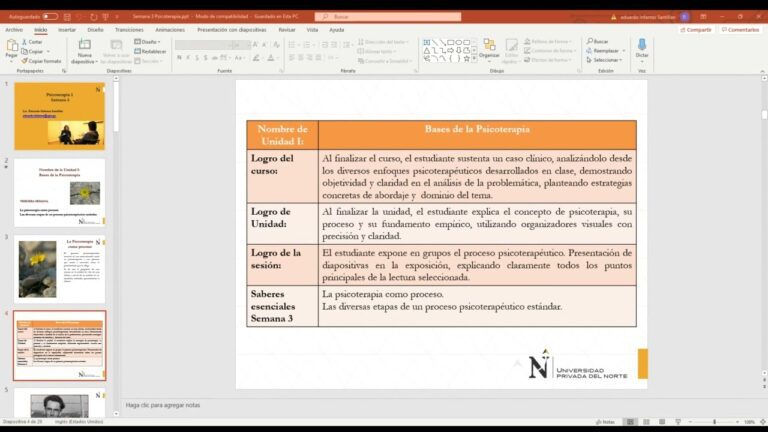The height and width of the screenshot is (432, 768).
Task: Click the Save icon in title bar
Action: (68, 17)
